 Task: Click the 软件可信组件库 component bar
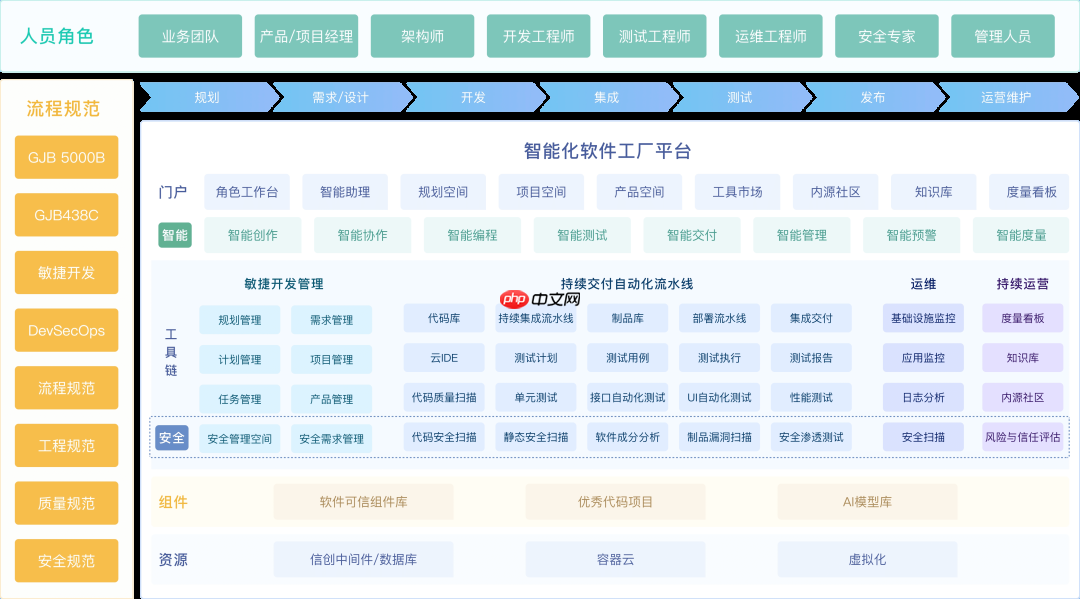362,502
